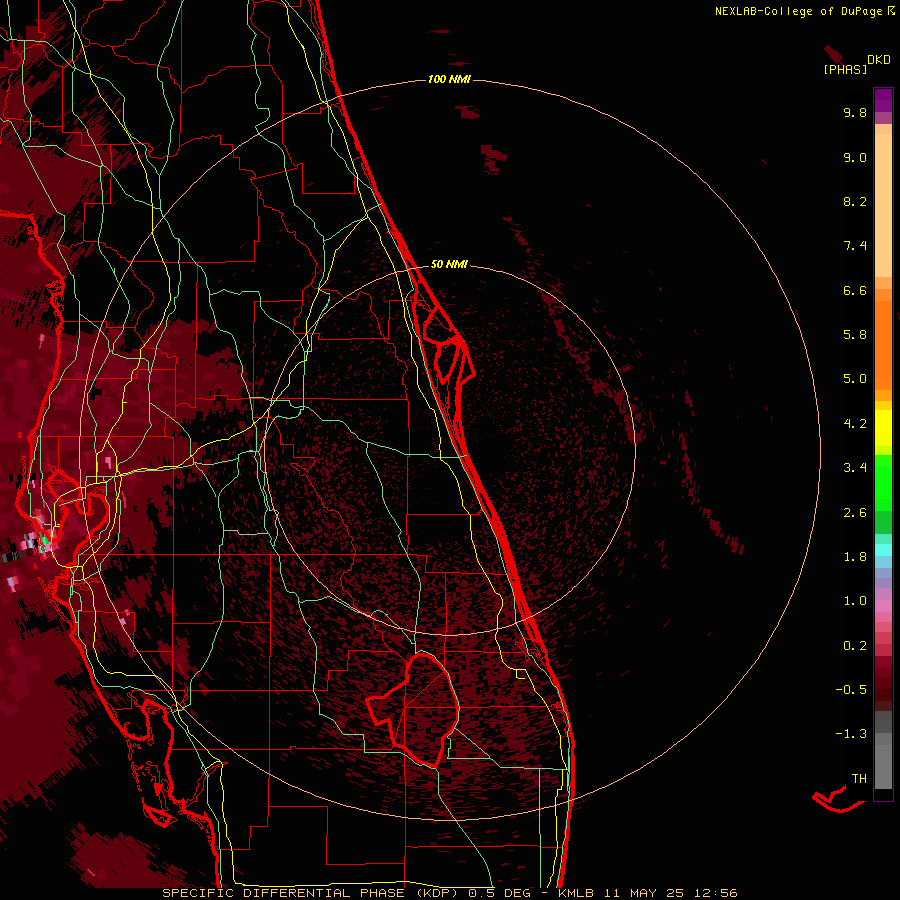Click the 50 NMI range ring label
The image size is (900, 900).
pyautogui.click(x=449, y=264)
